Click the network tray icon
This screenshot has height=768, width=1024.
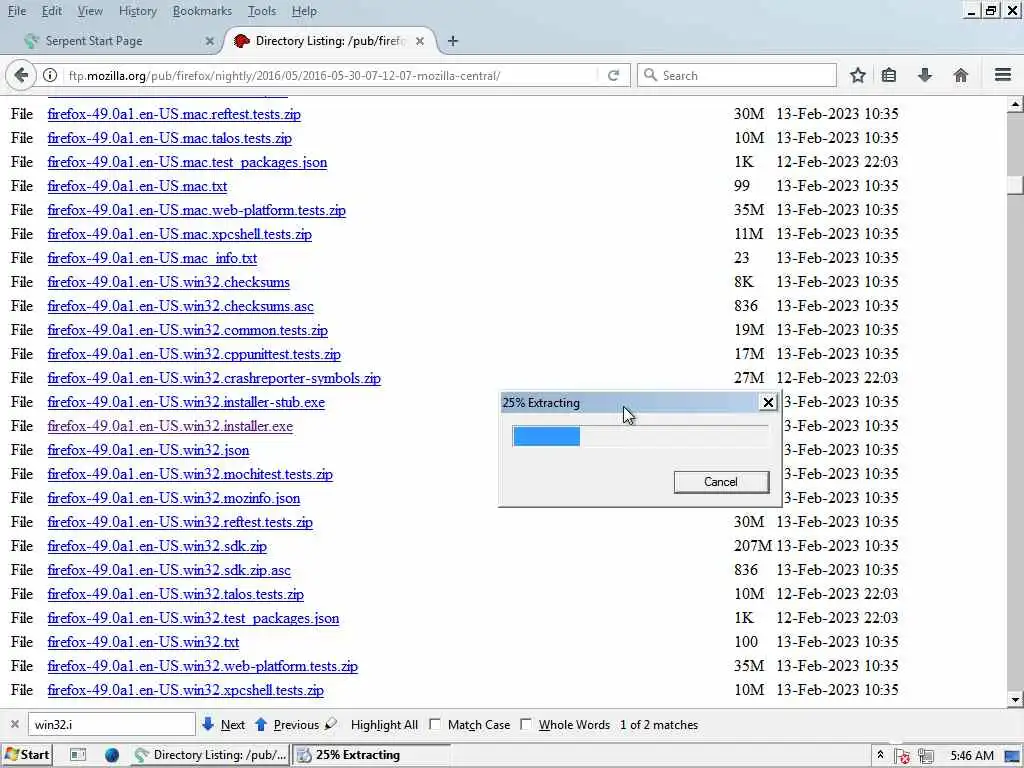[925, 756]
